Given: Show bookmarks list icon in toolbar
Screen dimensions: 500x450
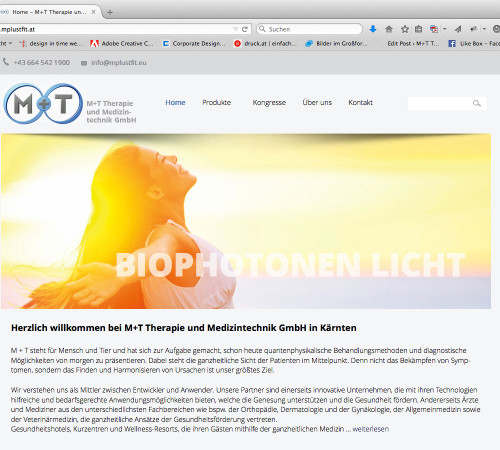Looking at the screenshot, I should point(418,29).
